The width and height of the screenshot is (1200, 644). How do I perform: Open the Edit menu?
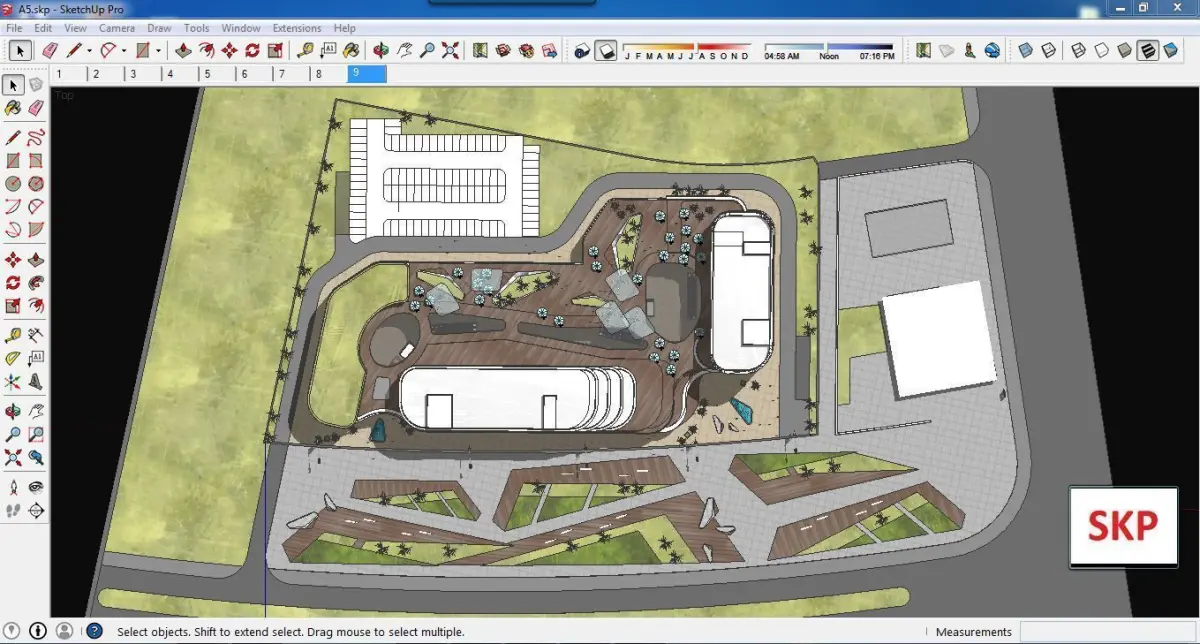(x=42, y=28)
